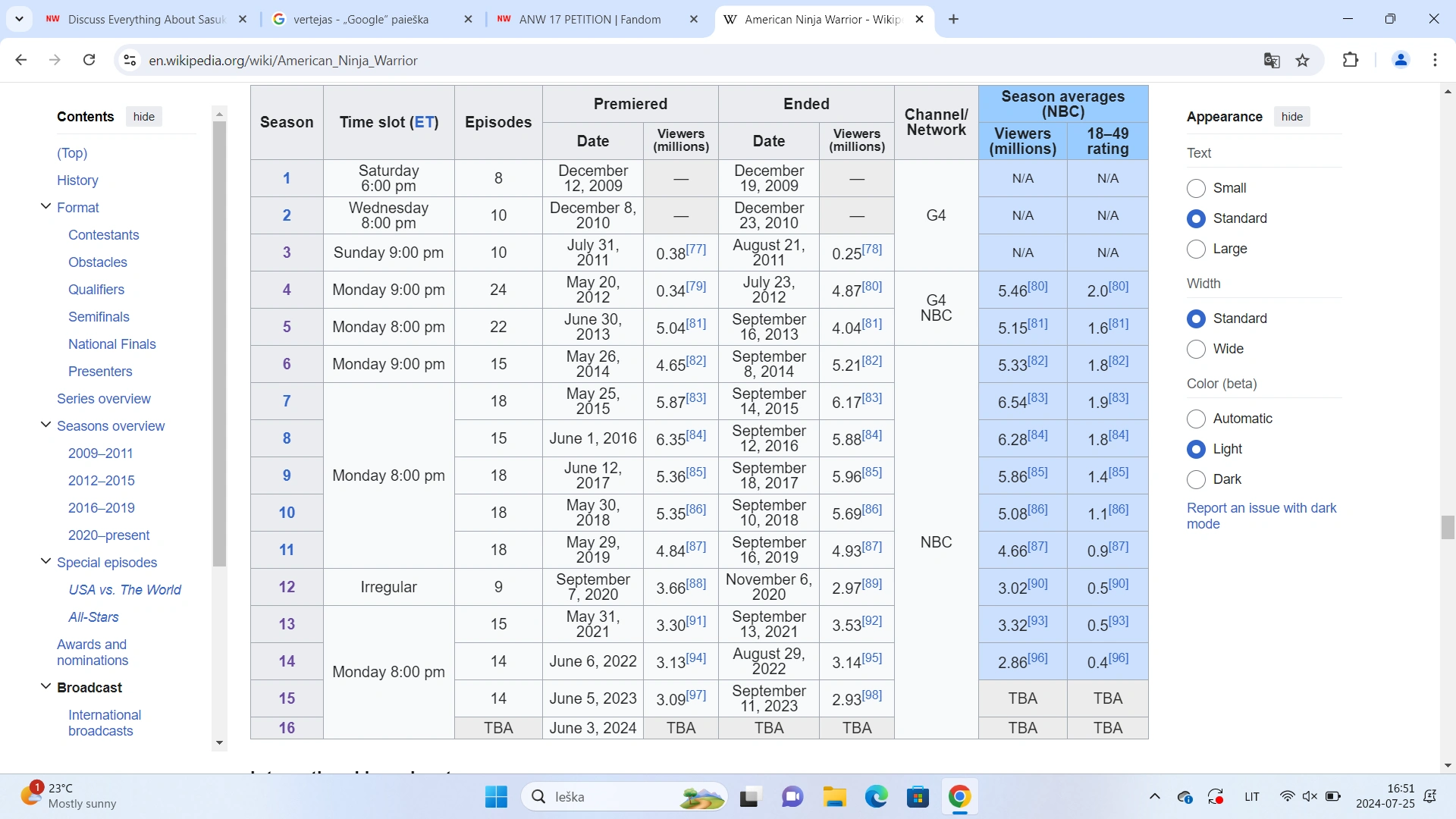Click the Chrome profile avatar icon
The width and height of the screenshot is (1456, 819).
click(x=1401, y=60)
